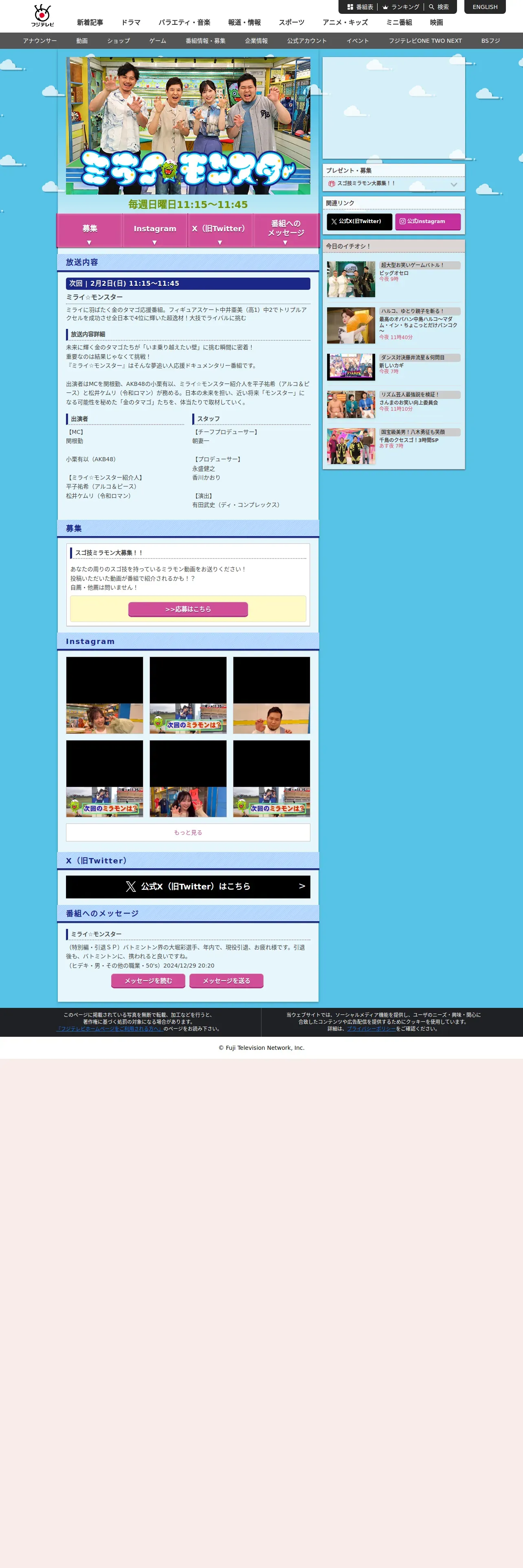The image size is (523, 1568).
Task: Jump to 募集 section tab
Action: pyautogui.click(x=90, y=230)
